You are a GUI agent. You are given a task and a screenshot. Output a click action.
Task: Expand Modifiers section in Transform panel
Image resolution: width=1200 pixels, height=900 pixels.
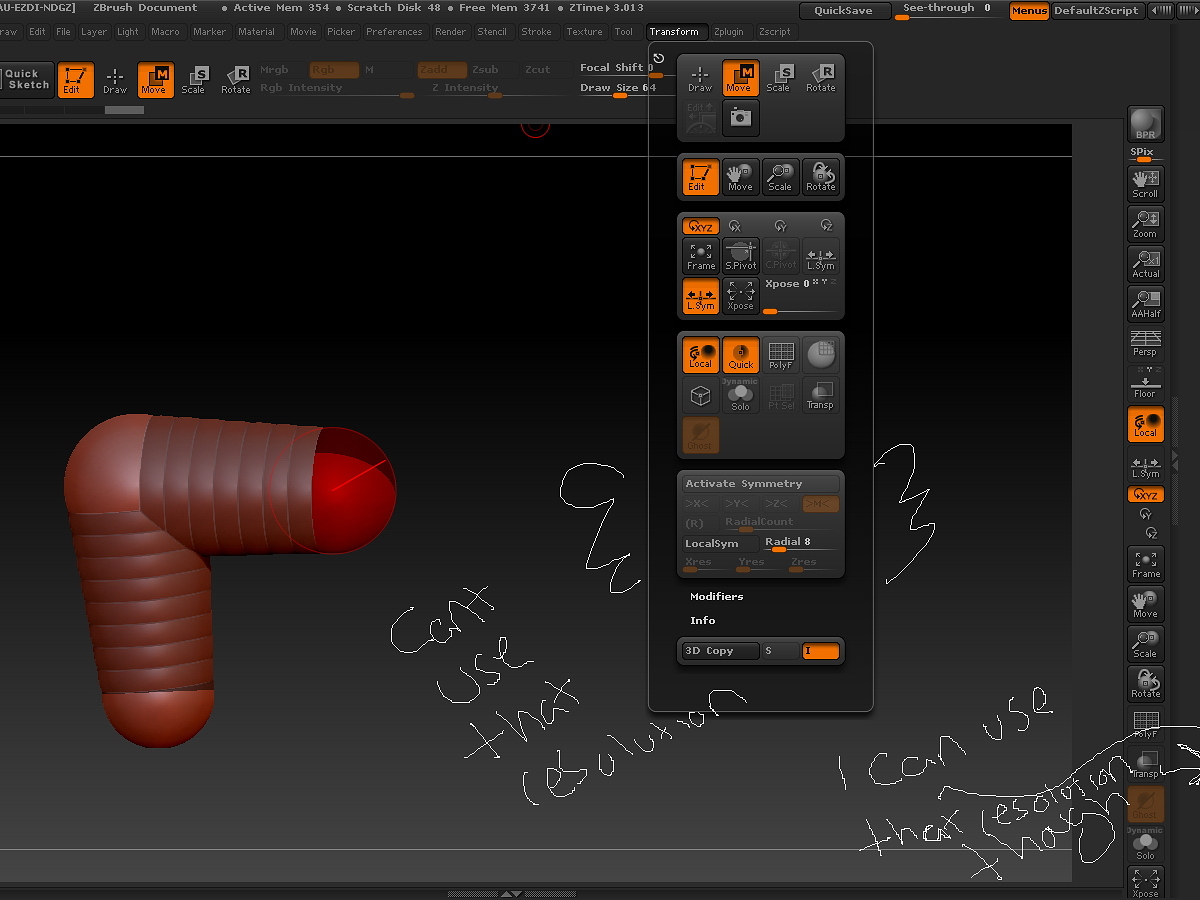[716, 596]
